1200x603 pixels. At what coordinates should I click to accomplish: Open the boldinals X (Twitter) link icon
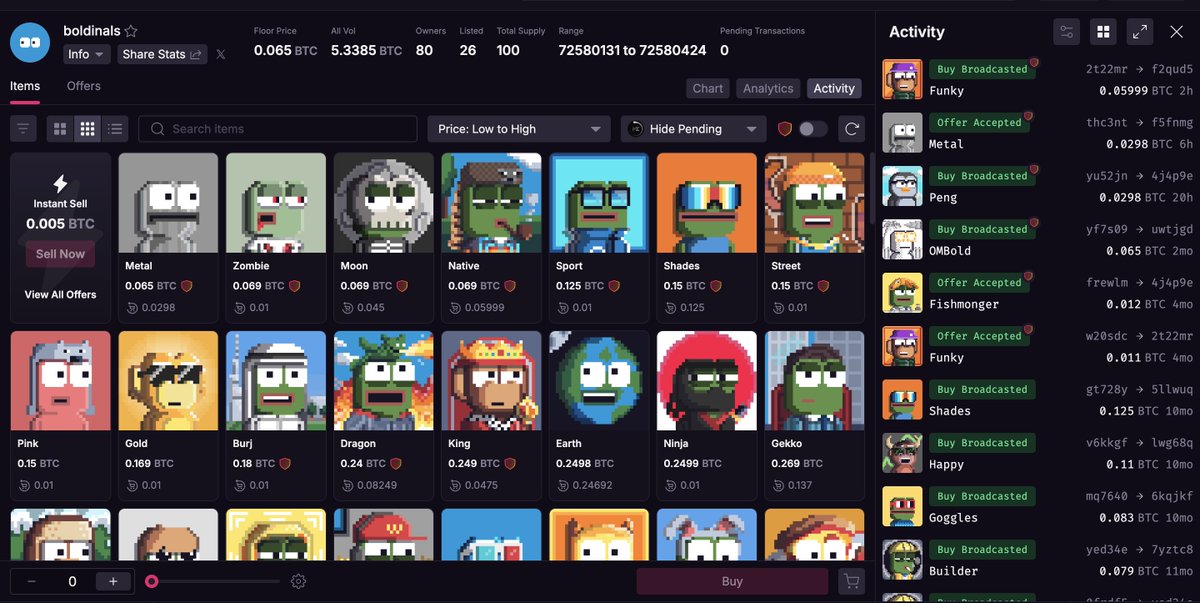point(220,54)
